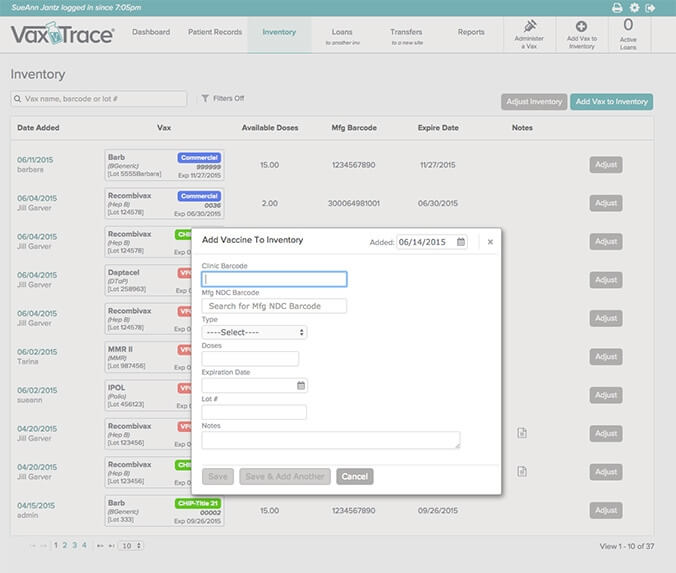
Task: Switch to the Patient Records tab
Action: coord(215,32)
